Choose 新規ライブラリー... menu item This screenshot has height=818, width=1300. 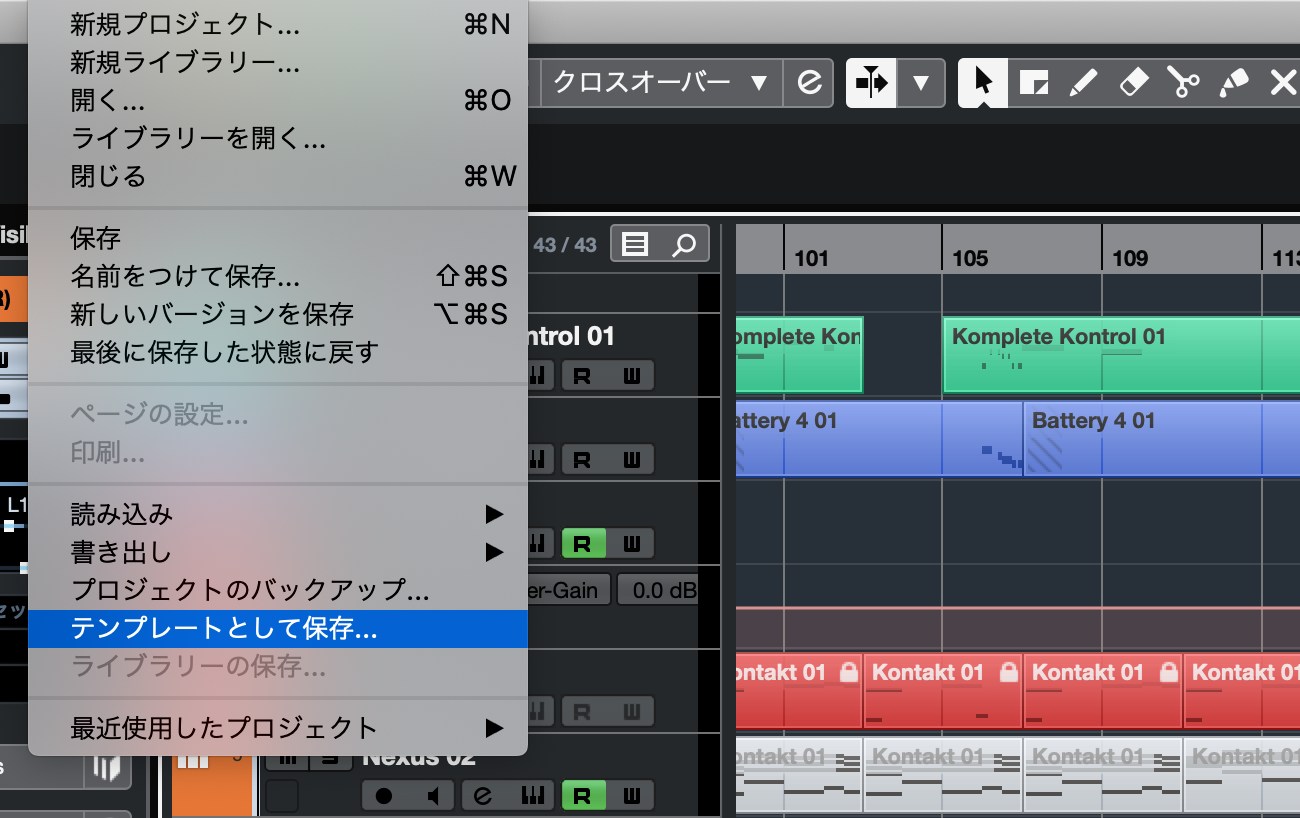coord(278,63)
